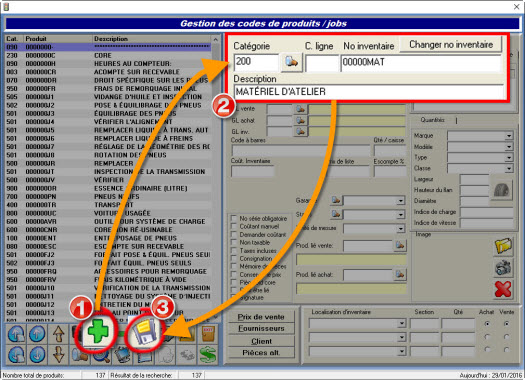Screen dimensions: 525x380
Task: Open the Marque dropdown
Action: pyautogui.click(x=509, y=136)
